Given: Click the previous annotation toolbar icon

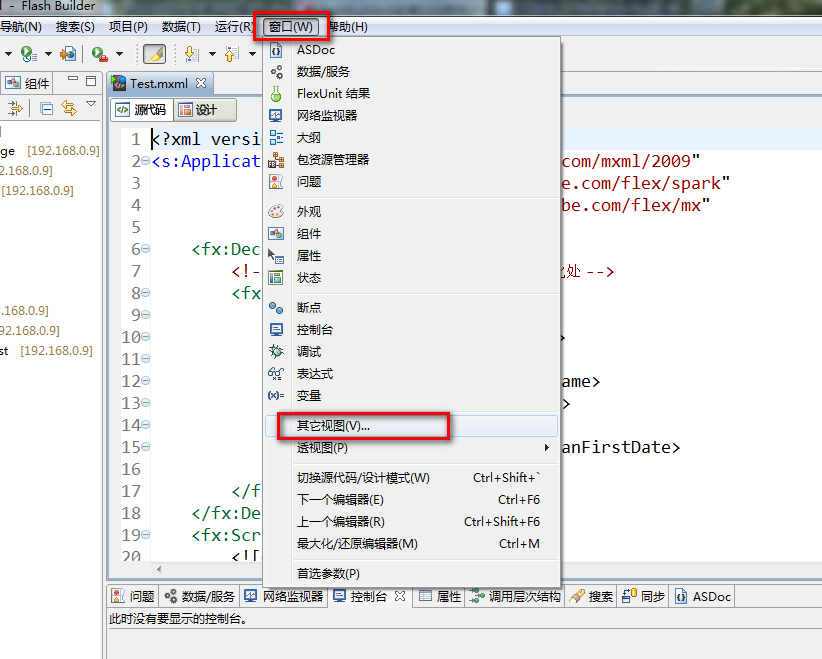Looking at the screenshot, I should point(232,53).
